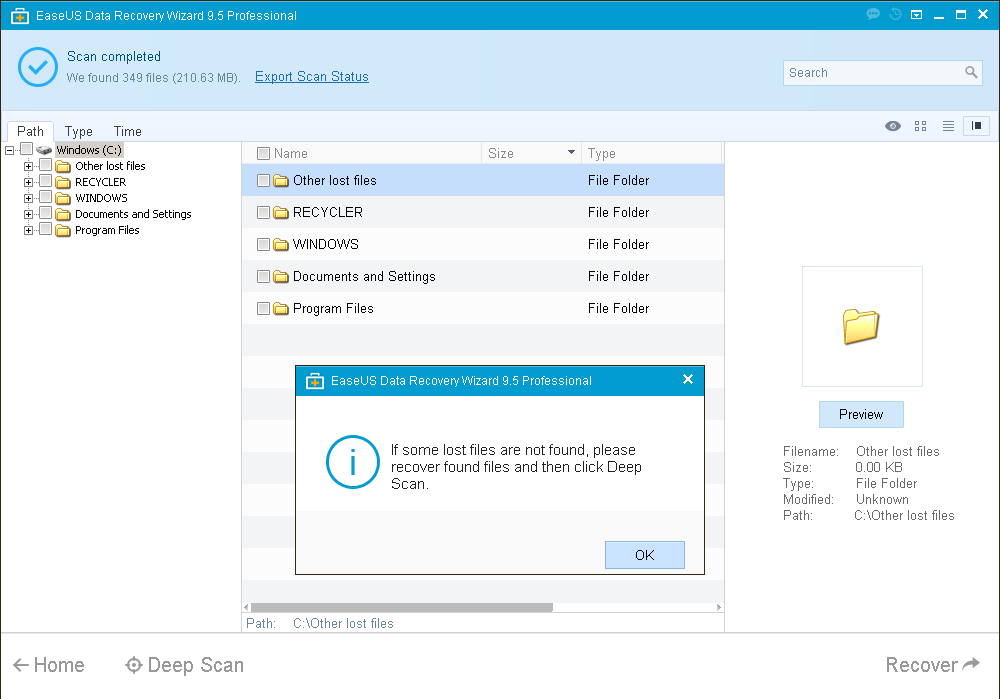Focus the Search input field
The height and width of the screenshot is (699, 1000).
tap(875, 73)
